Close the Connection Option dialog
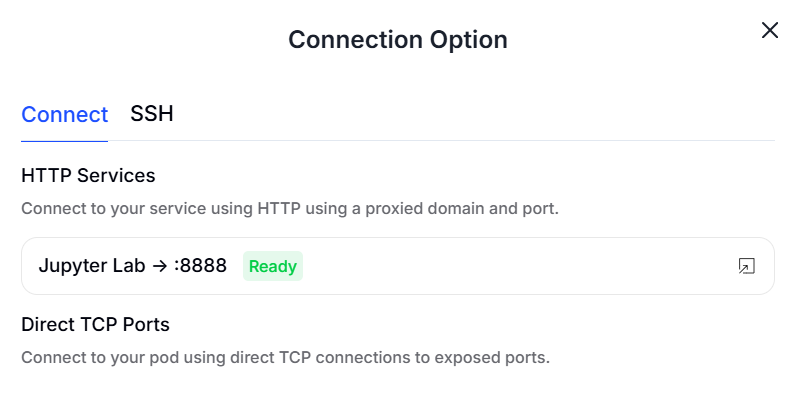 [x=769, y=30]
